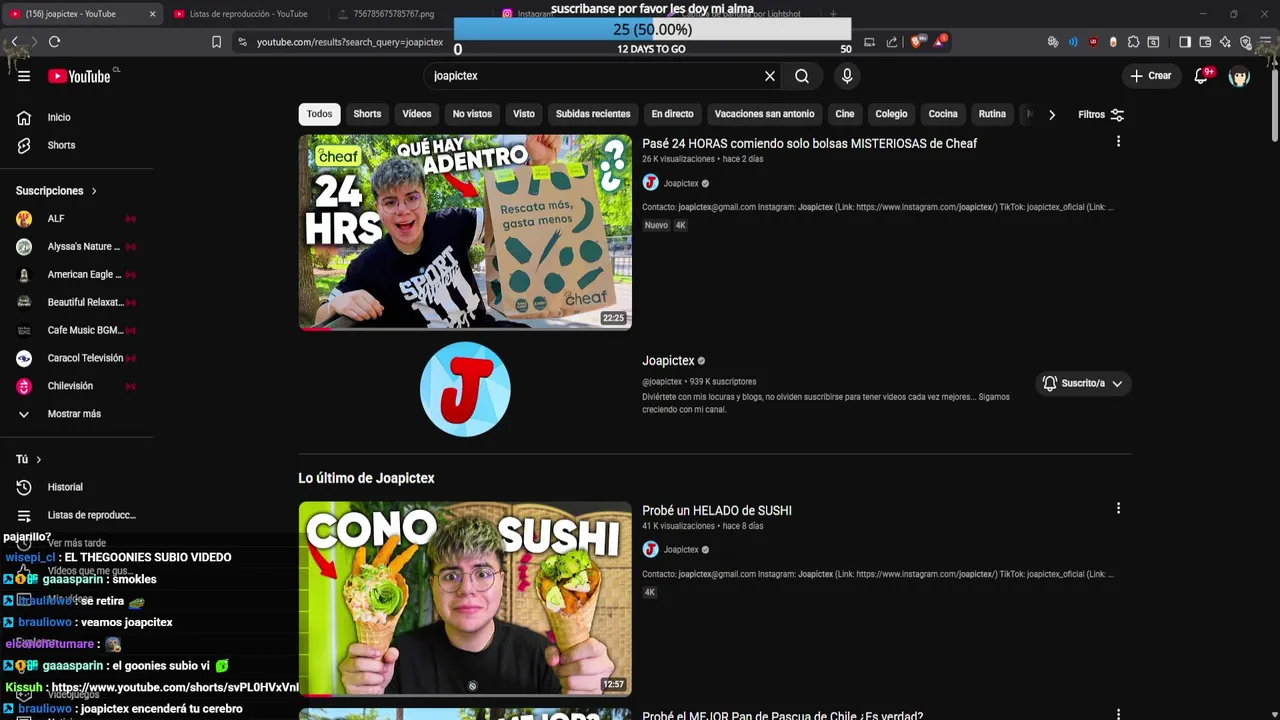The width and height of the screenshot is (1280, 720).
Task: Open options for HELADO de SUSHI video
Action: tap(1118, 509)
